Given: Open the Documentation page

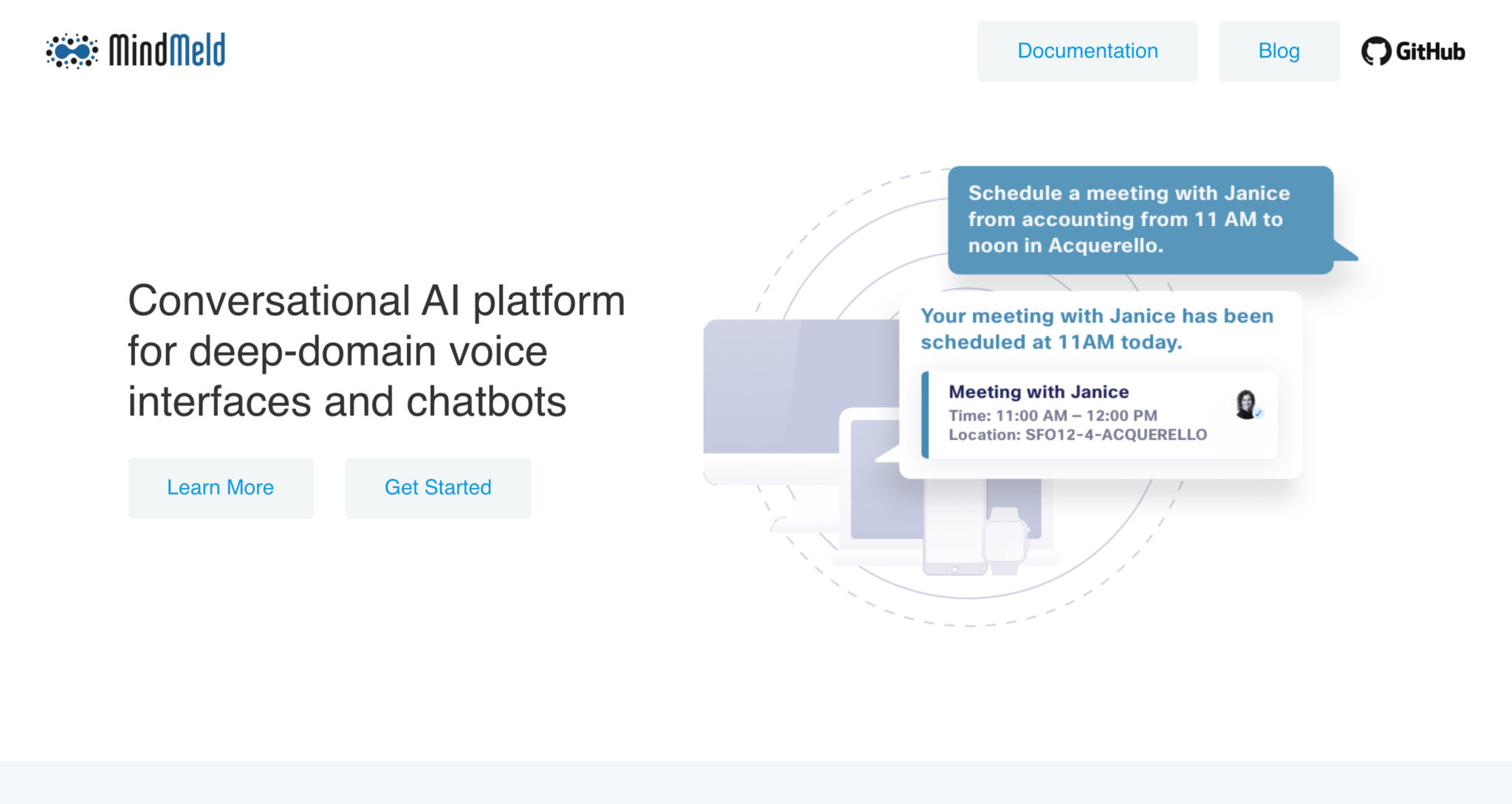Looking at the screenshot, I should (x=1087, y=51).
